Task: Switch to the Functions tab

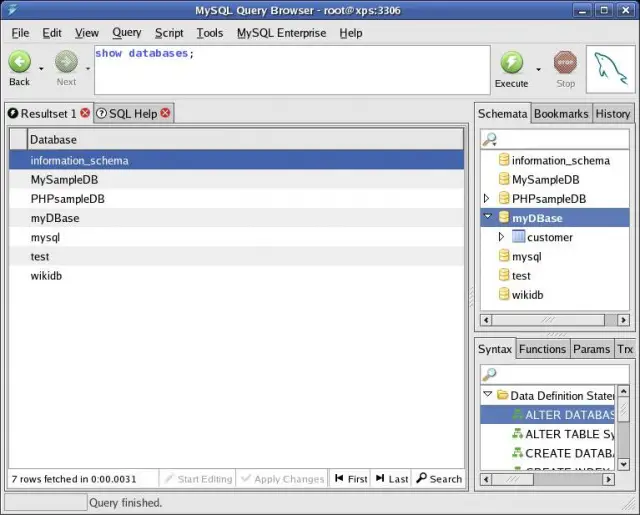Action: (543, 349)
